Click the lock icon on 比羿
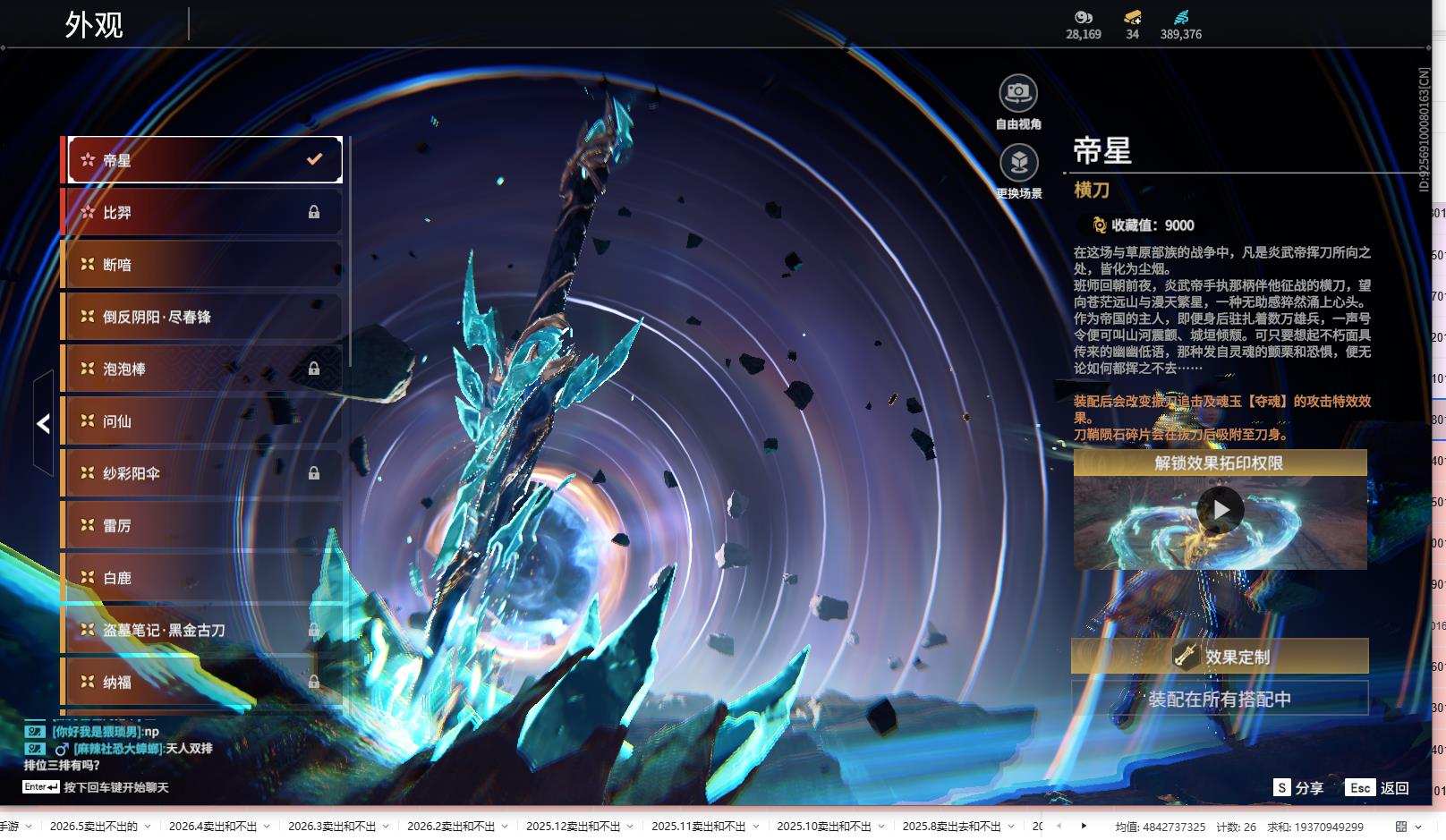The width and height of the screenshot is (1446, 840). pos(314,212)
